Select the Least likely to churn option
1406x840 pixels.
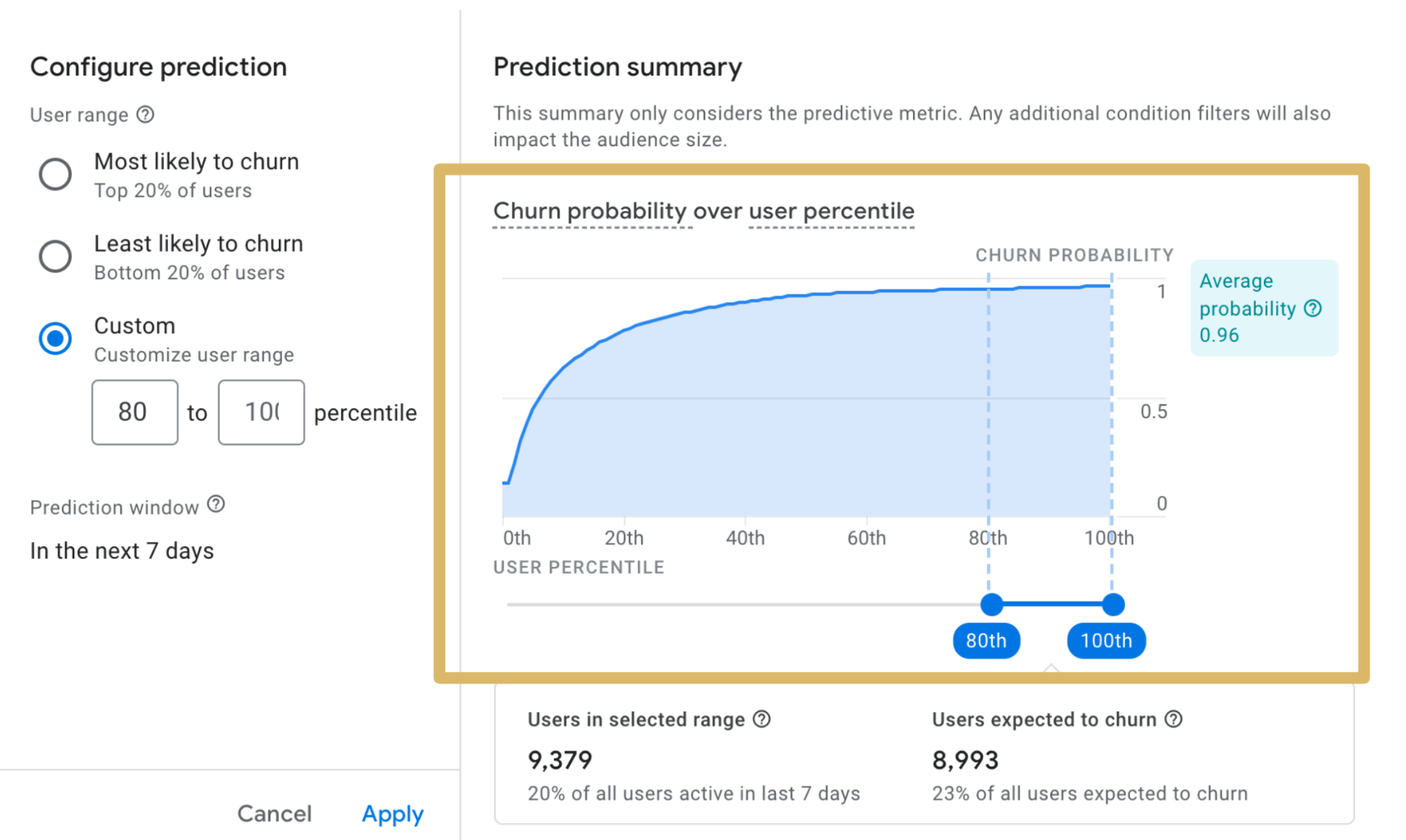(55, 256)
